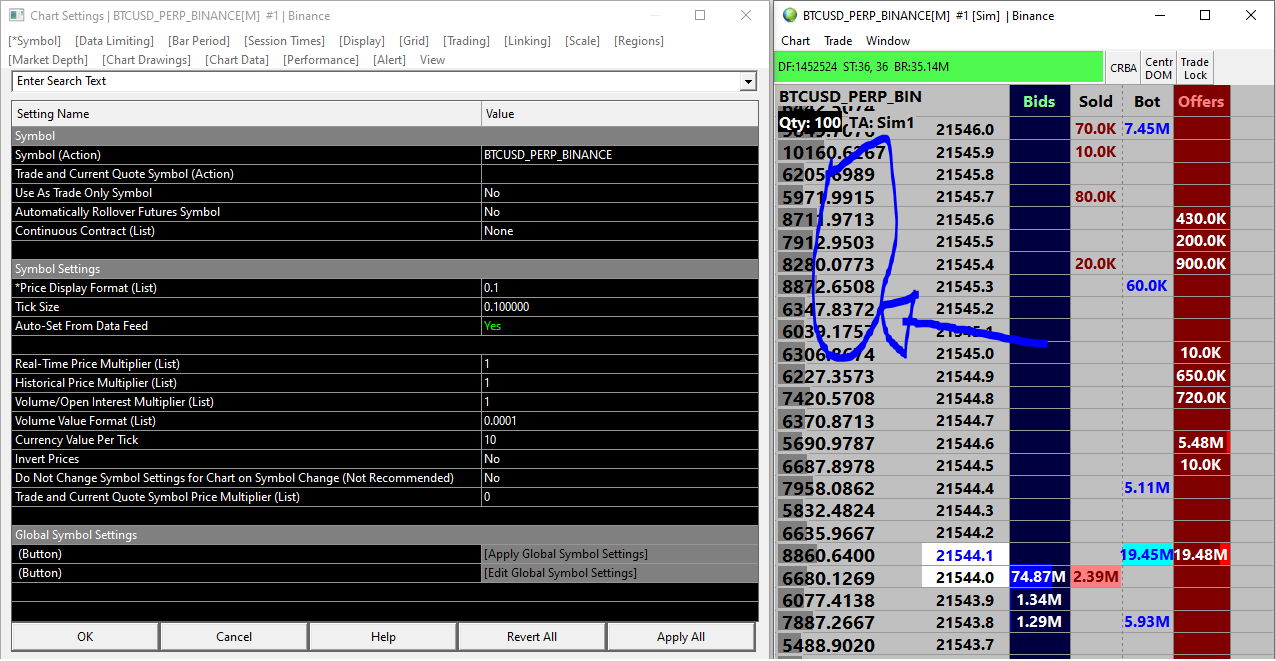Click the 21544.1 price cell
The image size is (1276, 661).
(965, 555)
